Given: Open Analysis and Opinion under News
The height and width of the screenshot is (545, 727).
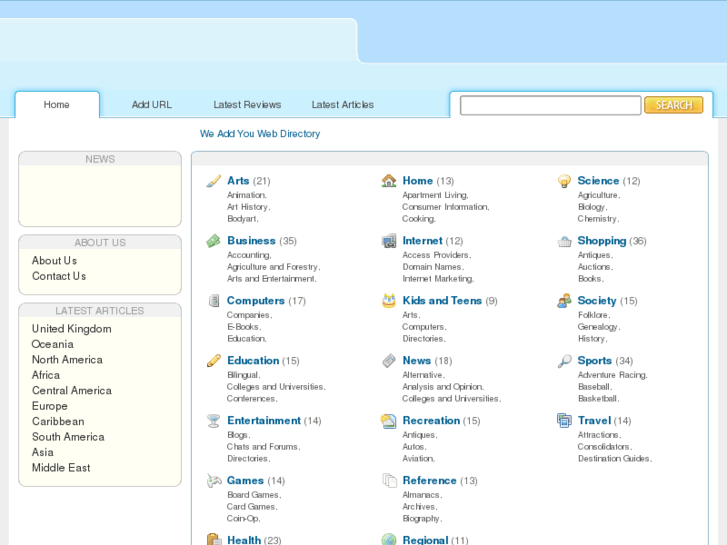Looking at the screenshot, I should (442, 387).
